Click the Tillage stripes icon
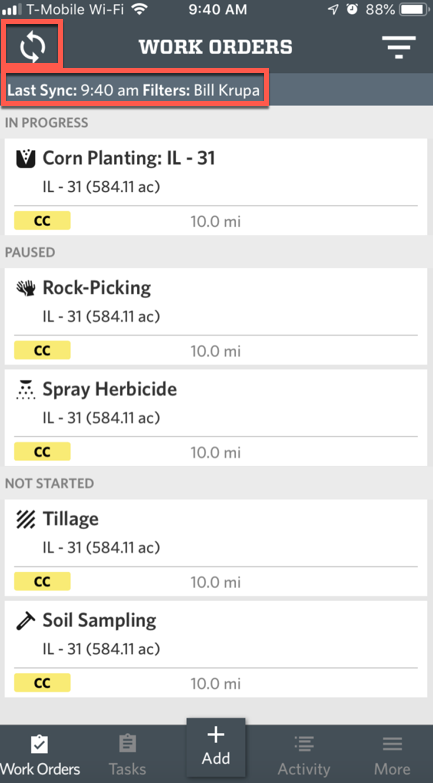This screenshot has height=783, width=433. [x=25, y=519]
